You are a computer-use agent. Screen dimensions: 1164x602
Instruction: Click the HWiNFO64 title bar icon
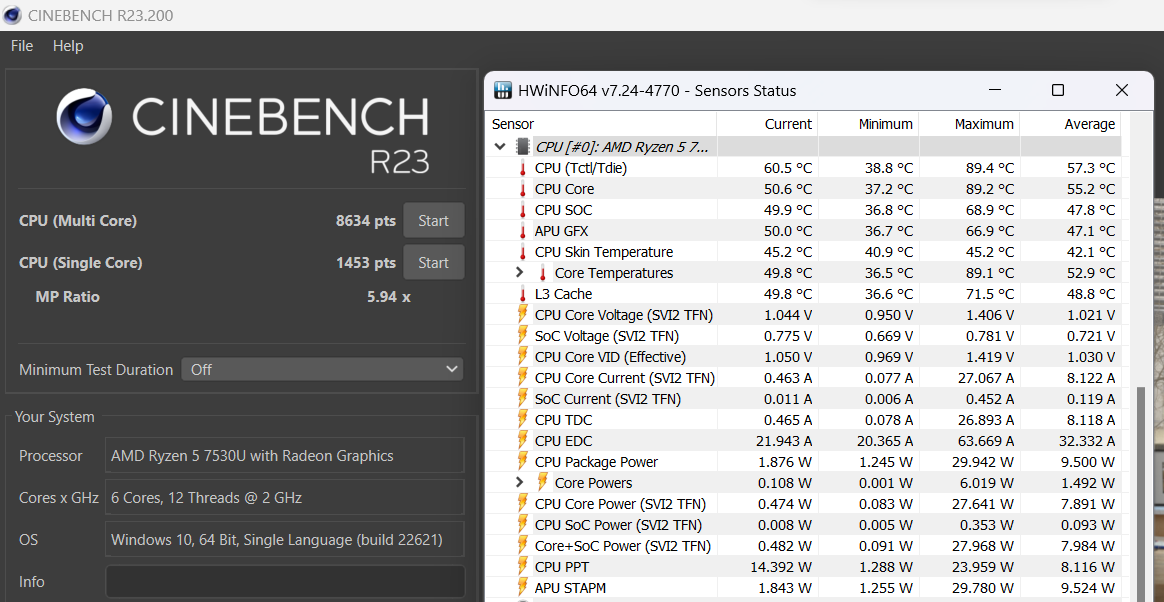[x=503, y=91]
